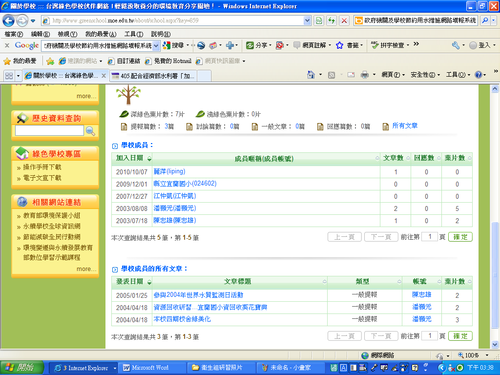Open member link dated 2010/10/07
Screen dimensions: 500x375
coord(169,171)
